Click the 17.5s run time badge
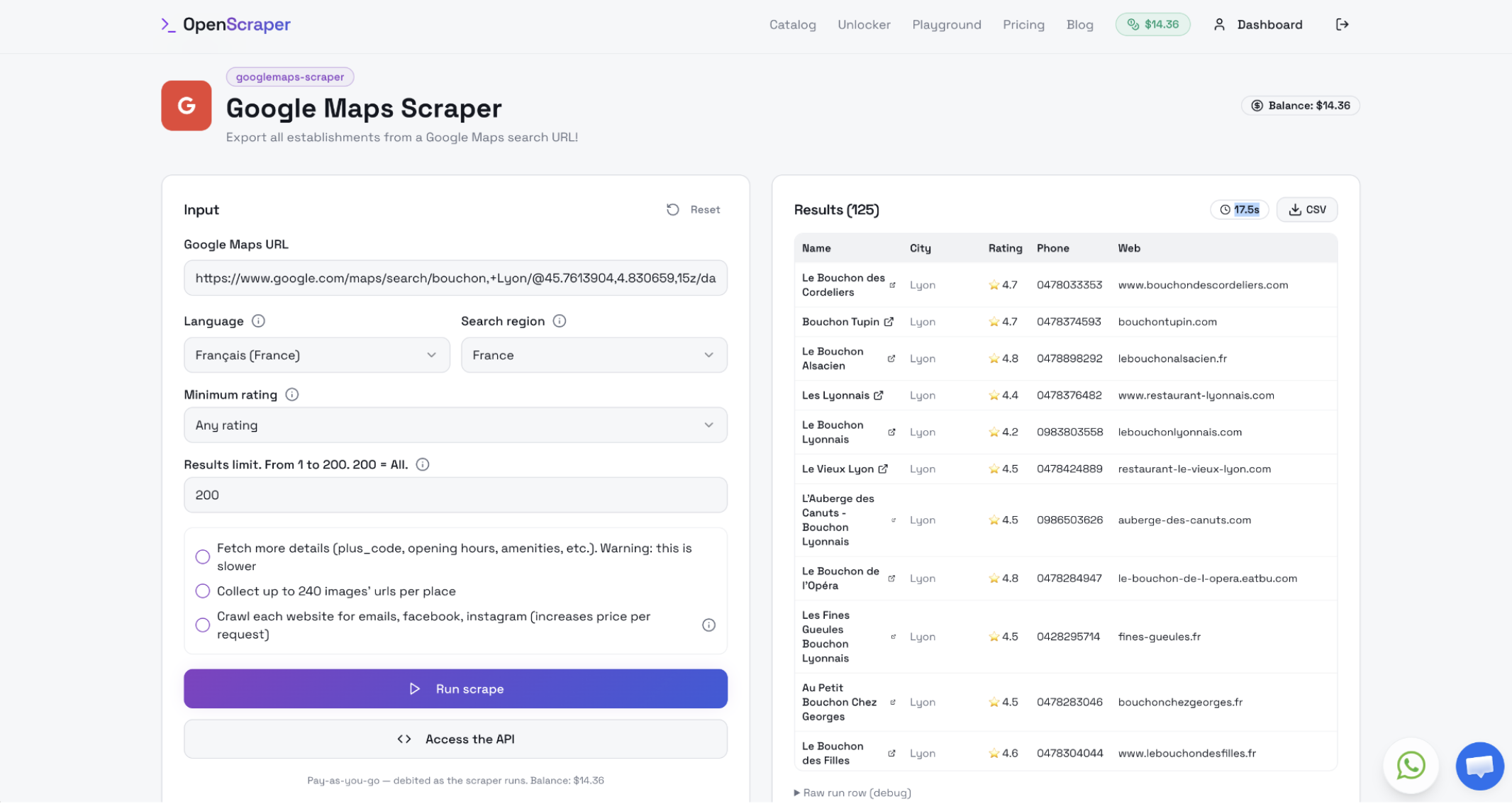Viewport: 1512px width, 804px height. 1239,210
